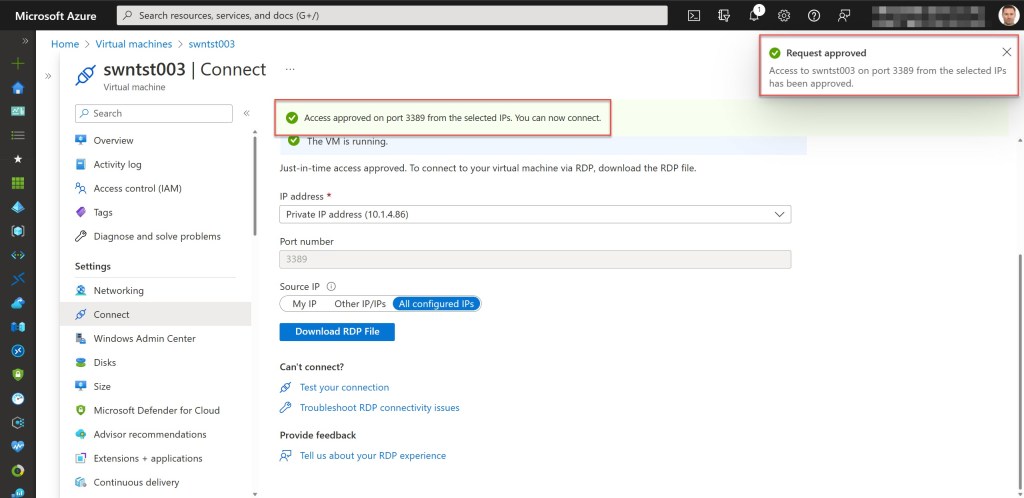Click the Download RDP File button
This screenshot has width=1024, height=498.
click(337, 332)
